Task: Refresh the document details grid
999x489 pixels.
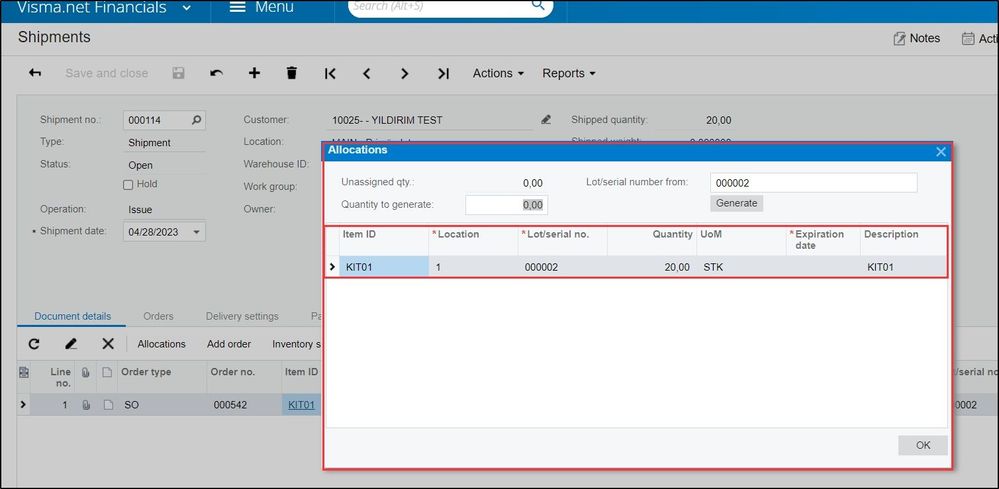Action: (34, 344)
